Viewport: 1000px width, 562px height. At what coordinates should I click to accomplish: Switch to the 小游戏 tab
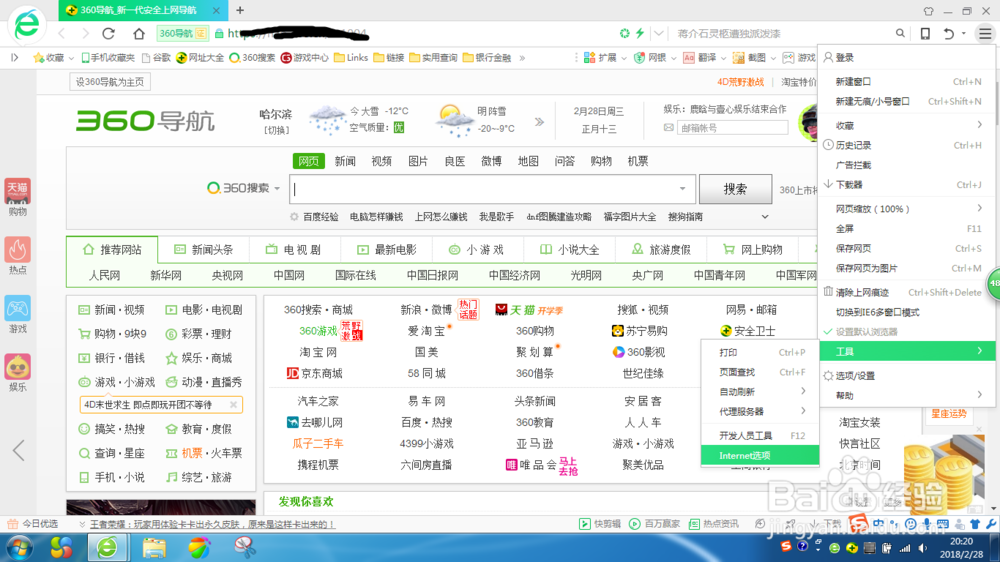click(x=477, y=249)
